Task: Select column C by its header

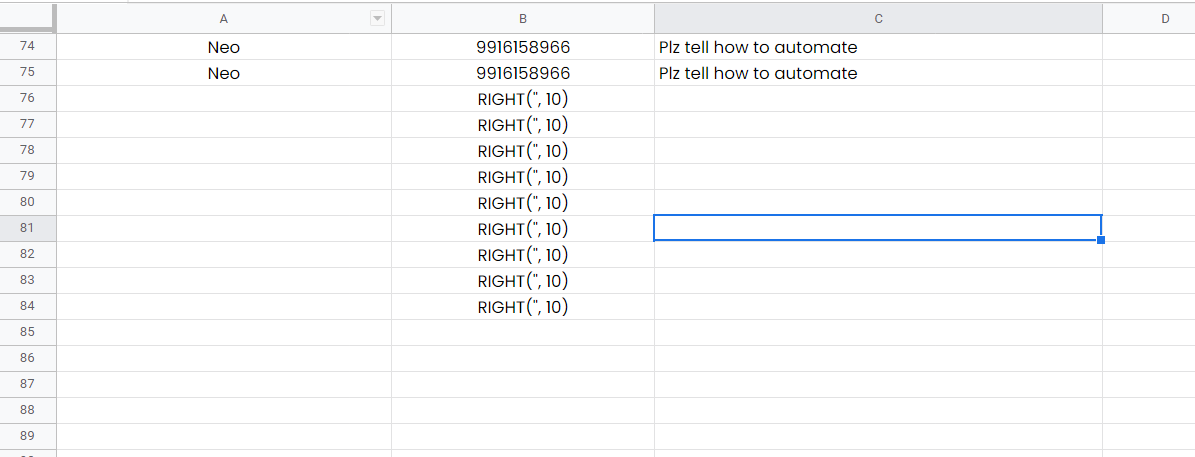Action: 878,19
